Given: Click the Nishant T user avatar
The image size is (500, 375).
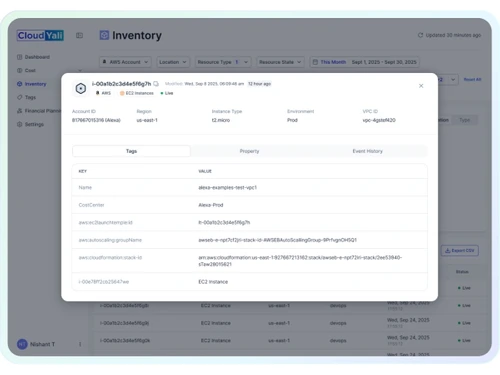Looking at the screenshot, I should pos(22,344).
